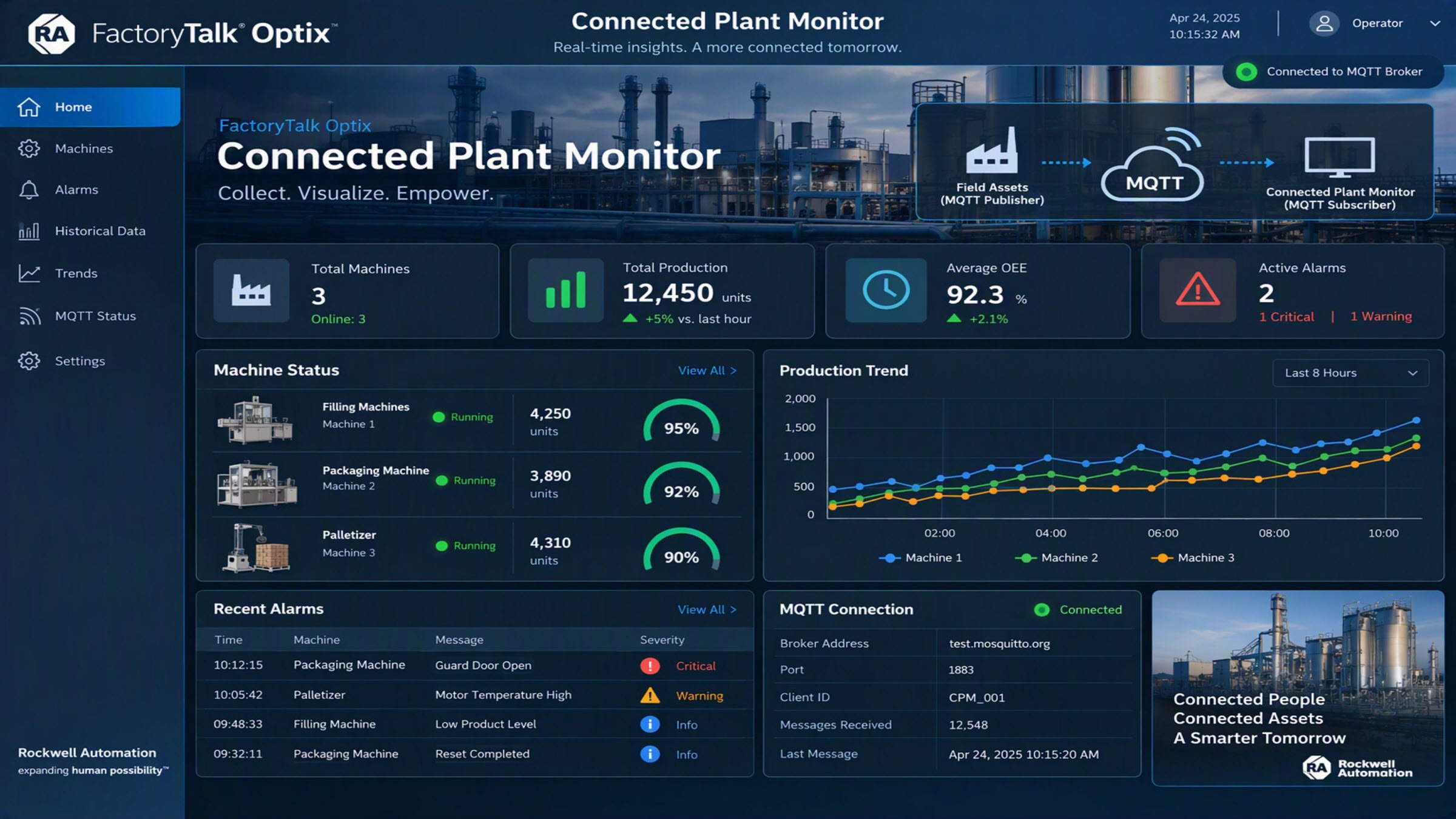The height and width of the screenshot is (819, 1456).
Task: Click the 90% OEE gauge for Palletizer
Action: coord(681,549)
